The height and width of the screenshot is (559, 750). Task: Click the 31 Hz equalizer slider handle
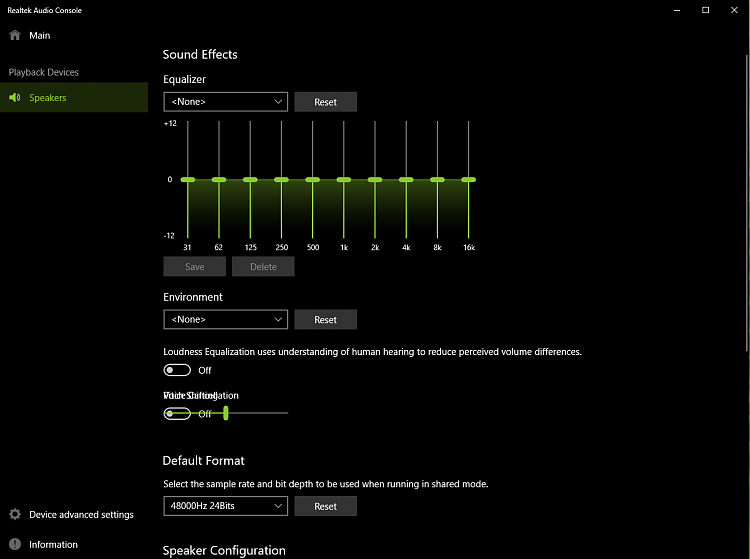pos(188,180)
